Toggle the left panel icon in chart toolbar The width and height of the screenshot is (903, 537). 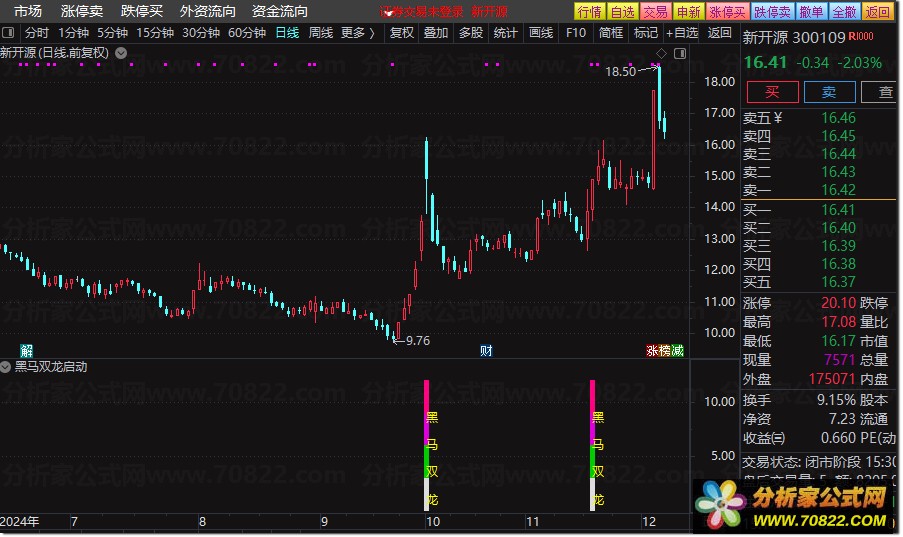pos(8,33)
